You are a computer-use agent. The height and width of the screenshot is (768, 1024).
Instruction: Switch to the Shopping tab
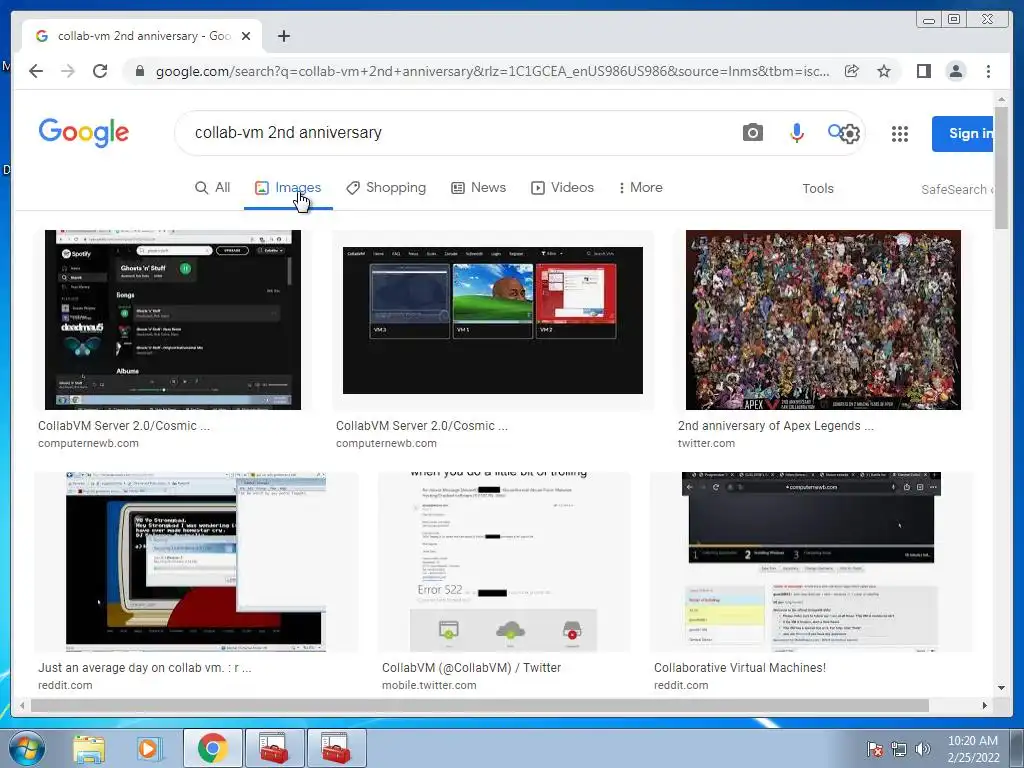[386, 187]
